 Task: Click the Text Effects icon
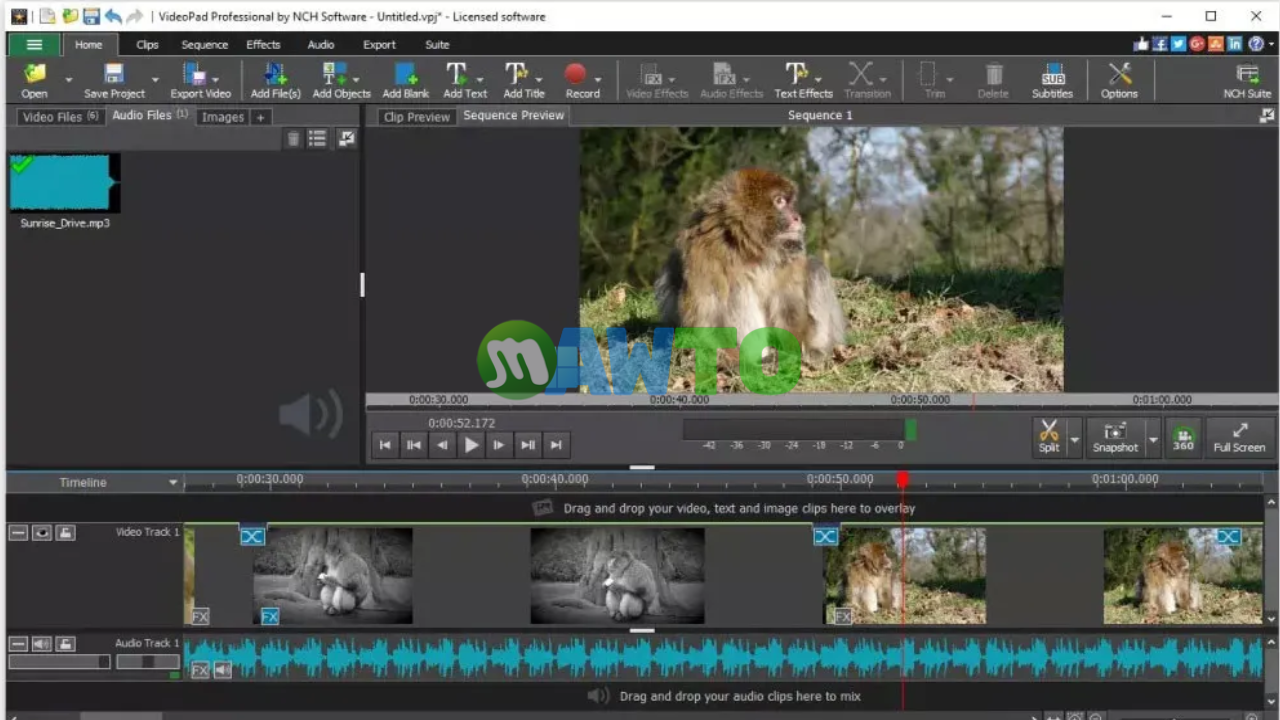[x=796, y=74]
